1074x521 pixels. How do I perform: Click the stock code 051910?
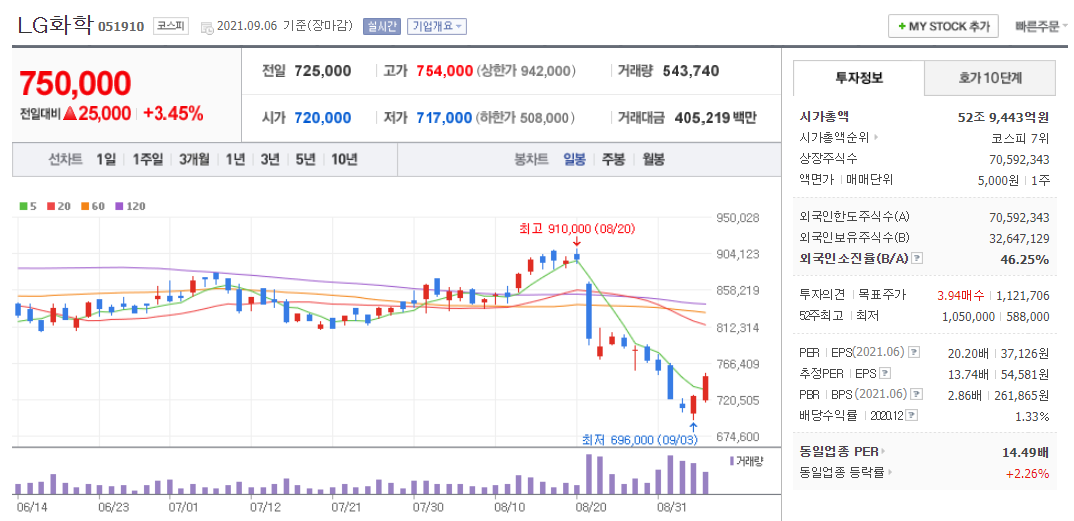coord(121,27)
